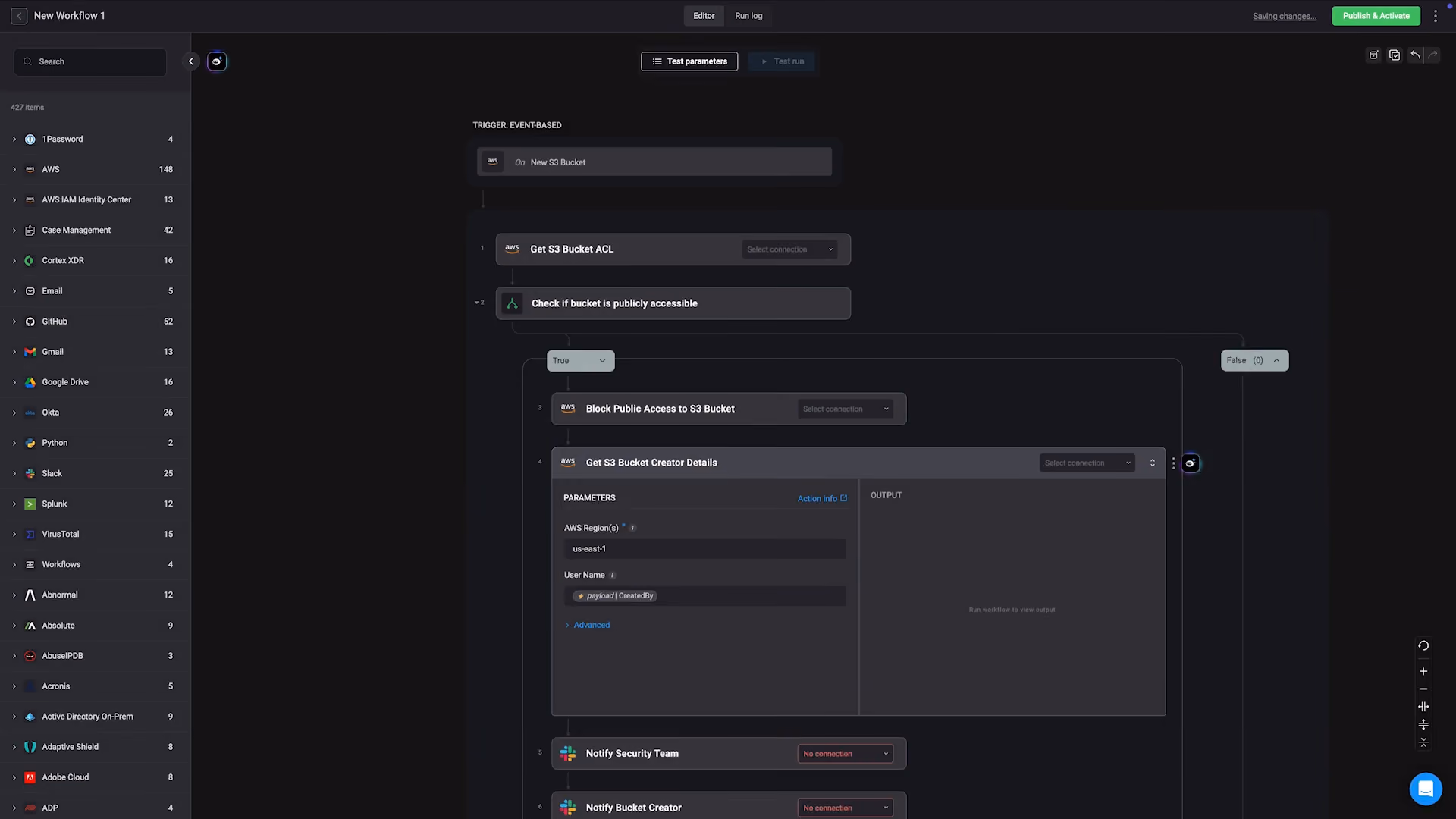Open Test parameters
Screen dimensions: 1456x819
(689, 61)
